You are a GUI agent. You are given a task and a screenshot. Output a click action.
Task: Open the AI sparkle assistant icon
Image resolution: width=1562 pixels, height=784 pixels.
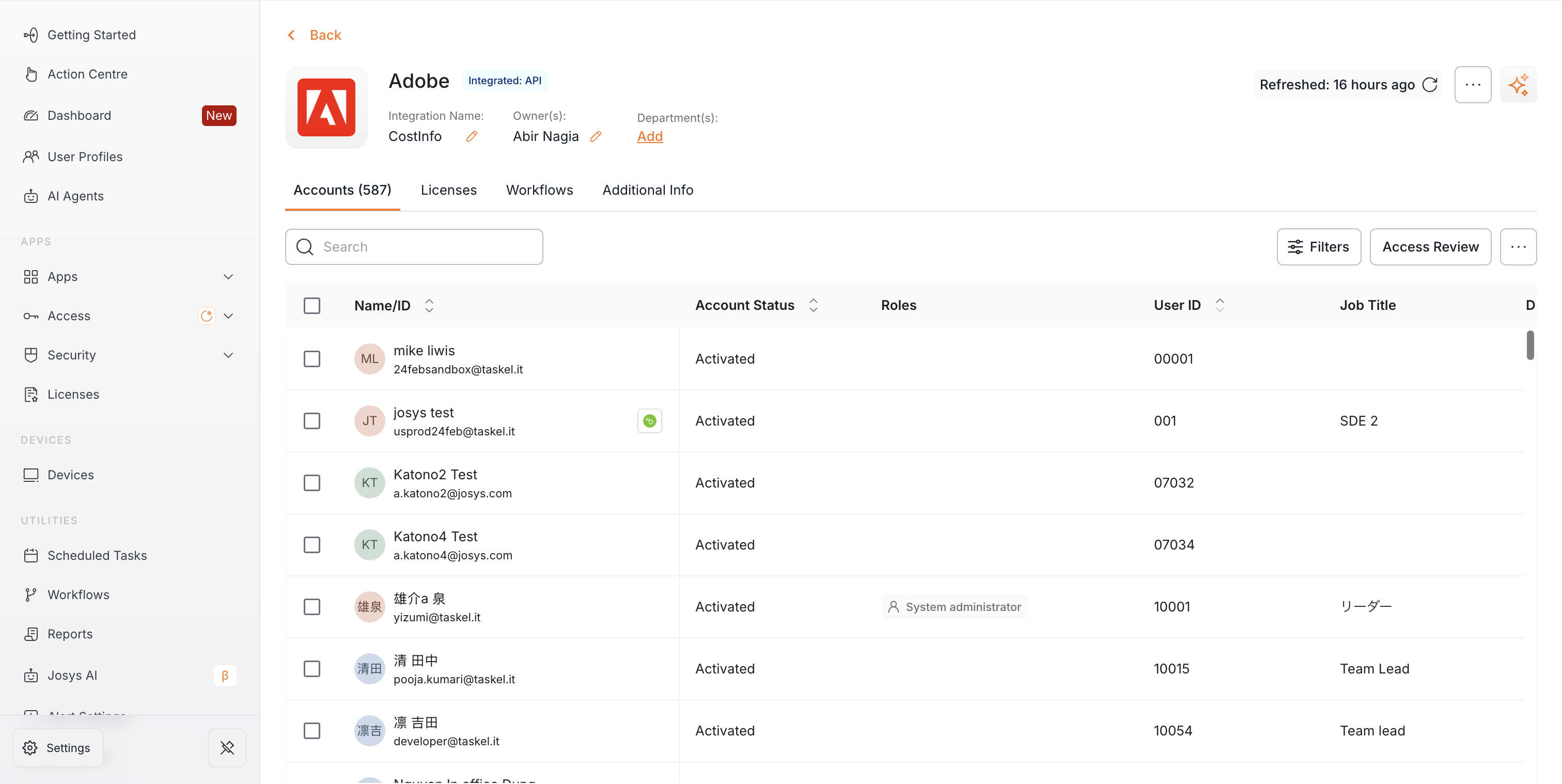pyautogui.click(x=1518, y=84)
